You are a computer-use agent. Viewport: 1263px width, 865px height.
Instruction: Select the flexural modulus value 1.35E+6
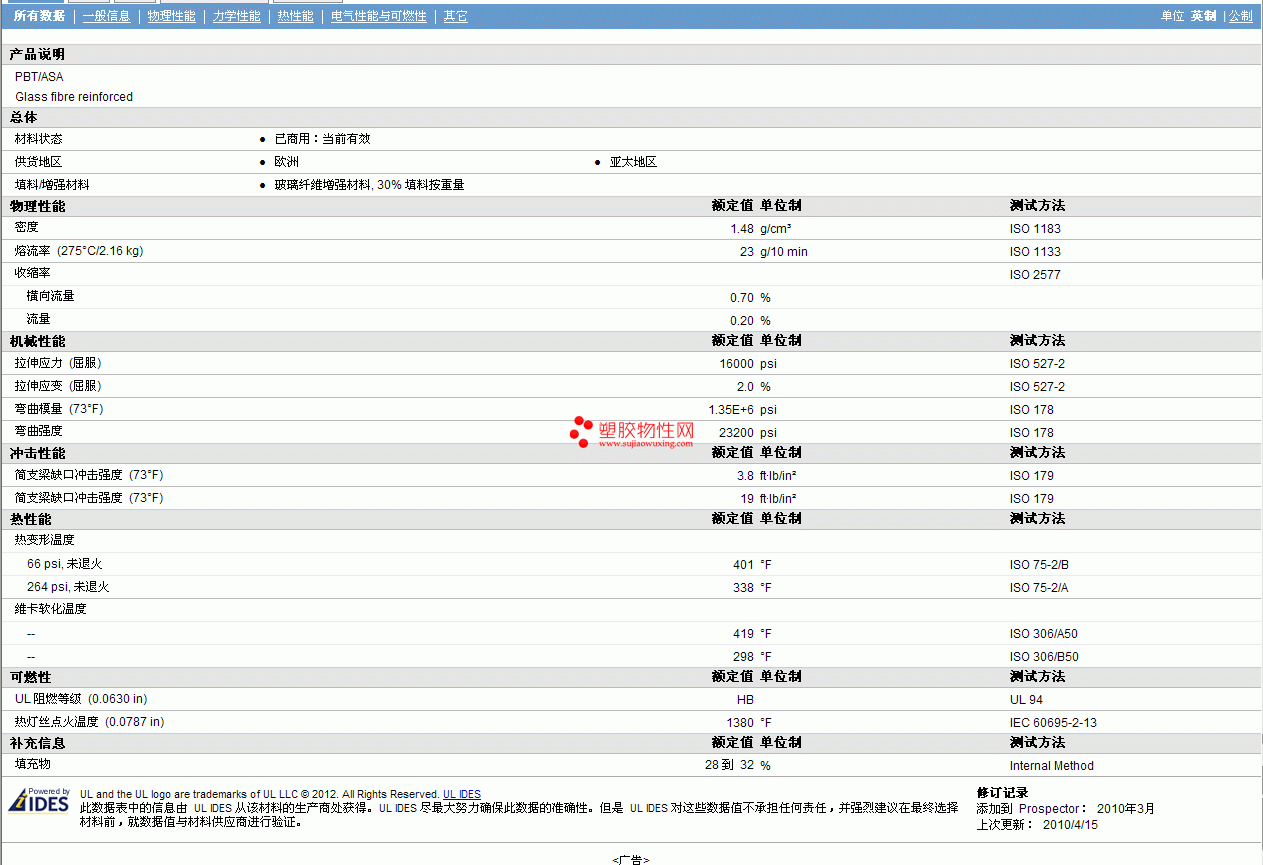click(x=730, y=410)
